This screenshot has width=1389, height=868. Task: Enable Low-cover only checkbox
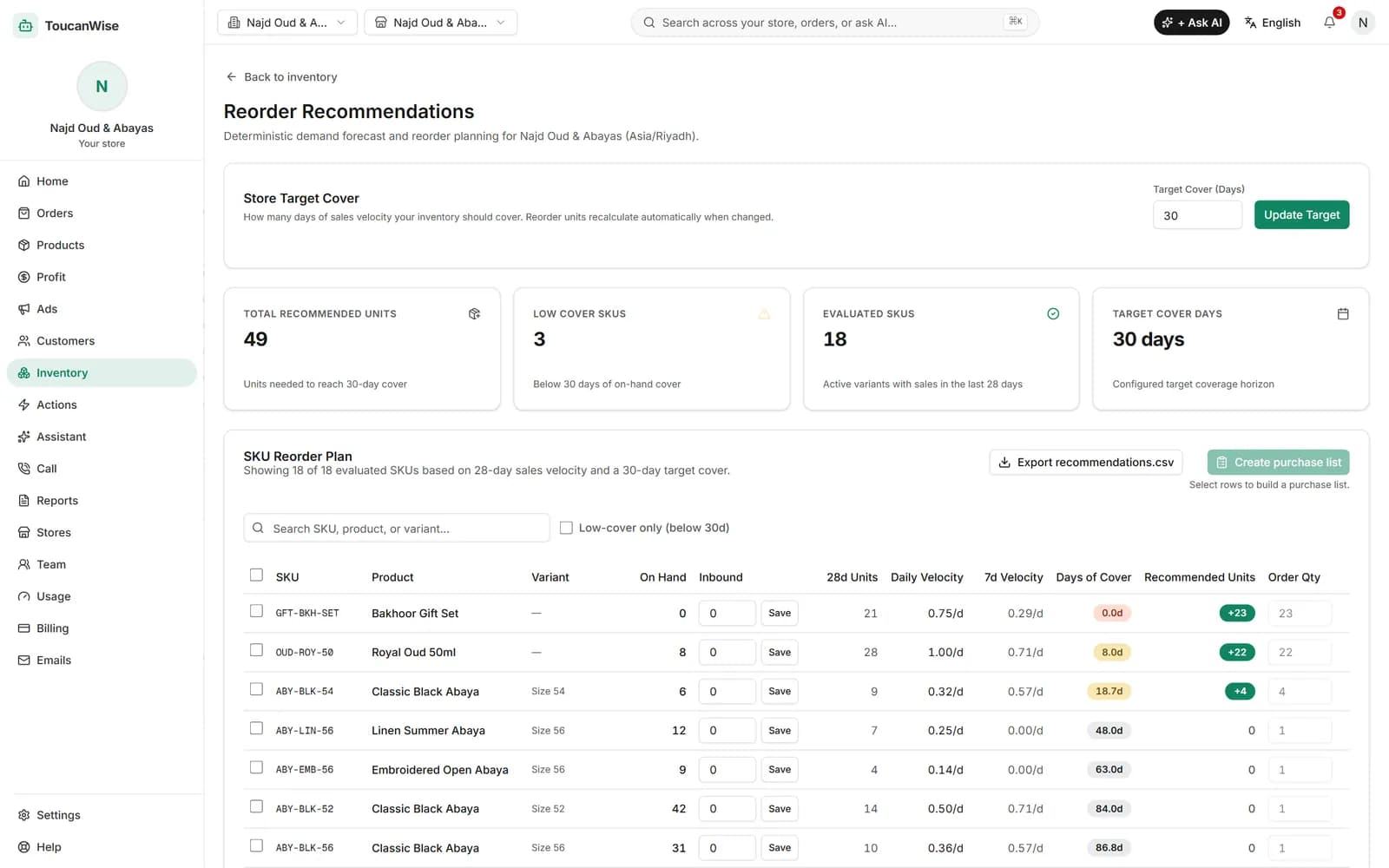(x=566, y=528)
